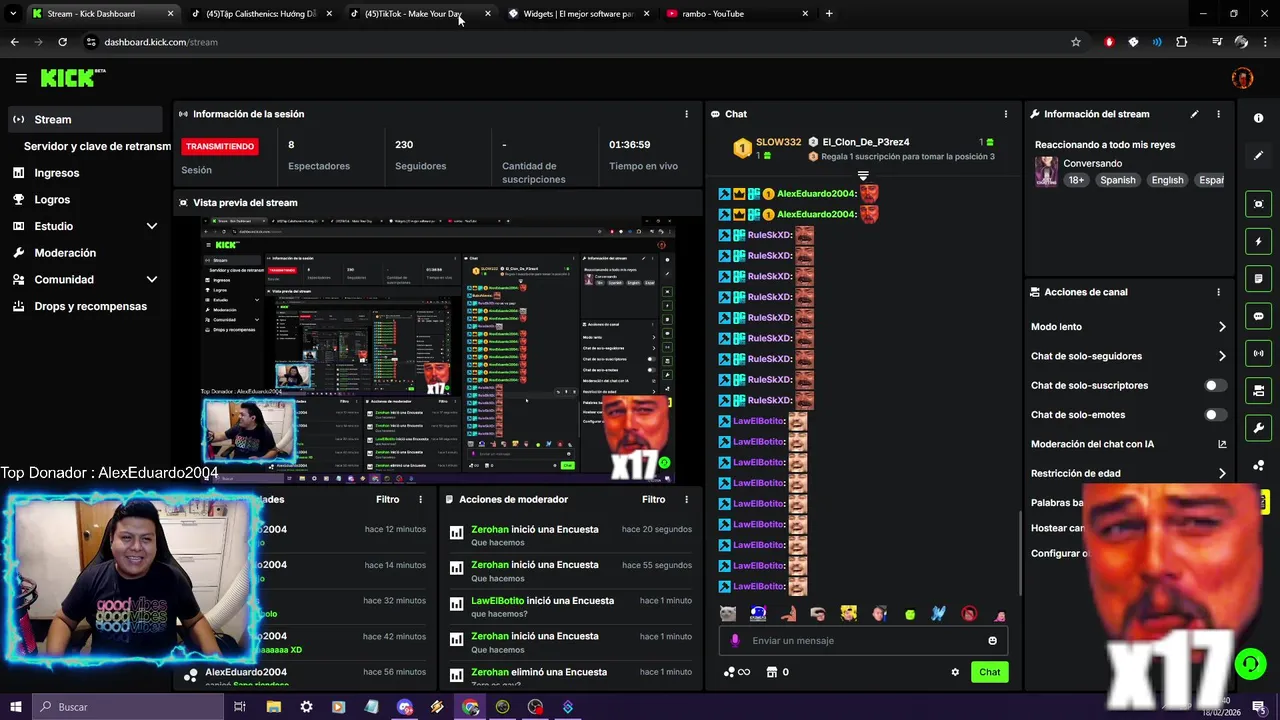The image size is (1280, 720).
Task: Open Información de la sesión options menu
Action: pyautogui.click(x=686, y=114)
